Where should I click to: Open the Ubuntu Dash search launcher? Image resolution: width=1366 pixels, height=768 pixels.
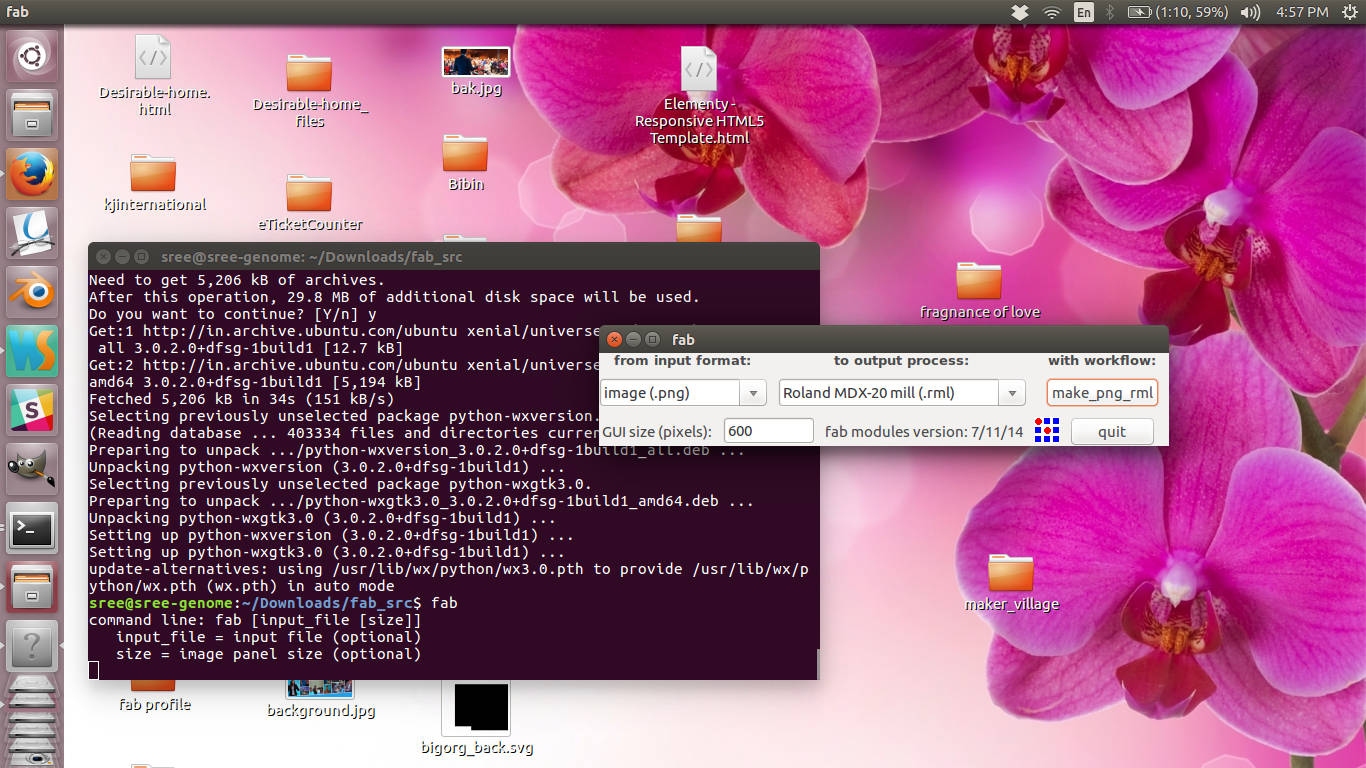(x=32, y=55)
